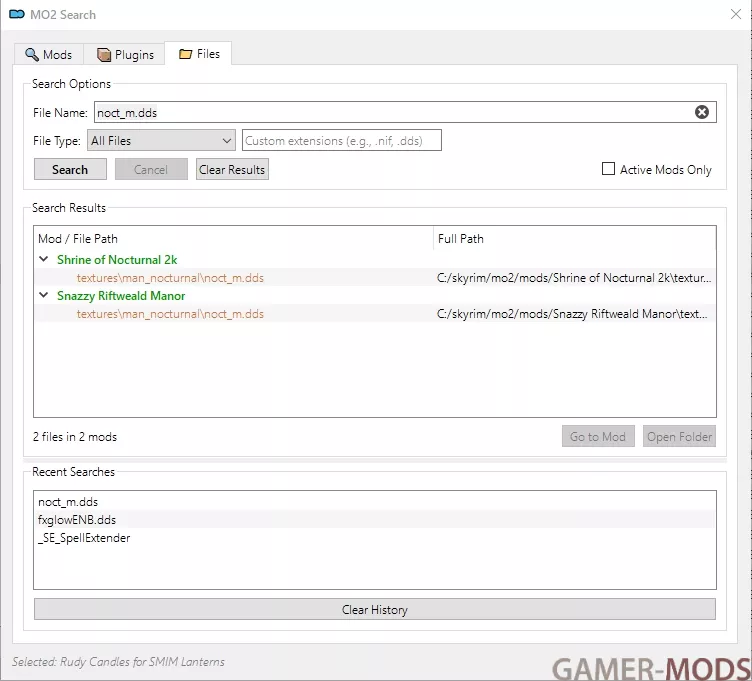The height and width of the screenshot is (681, 752).
Task: Click the Plugins tab box icon
Action: pyautogui.click(x=104, y=55)
